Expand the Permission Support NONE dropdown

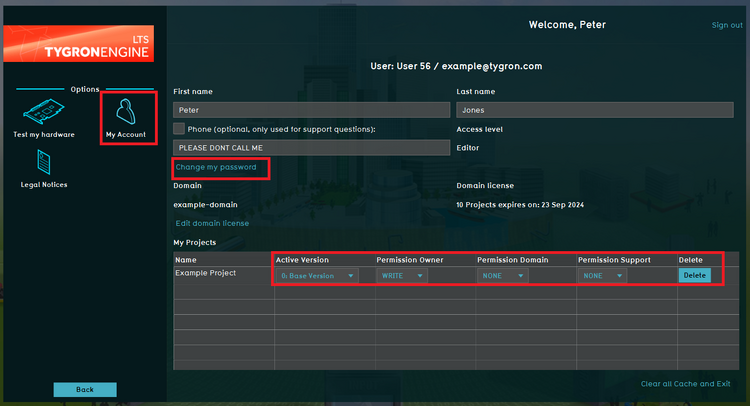pyautogui.click(x=604, y=276)
